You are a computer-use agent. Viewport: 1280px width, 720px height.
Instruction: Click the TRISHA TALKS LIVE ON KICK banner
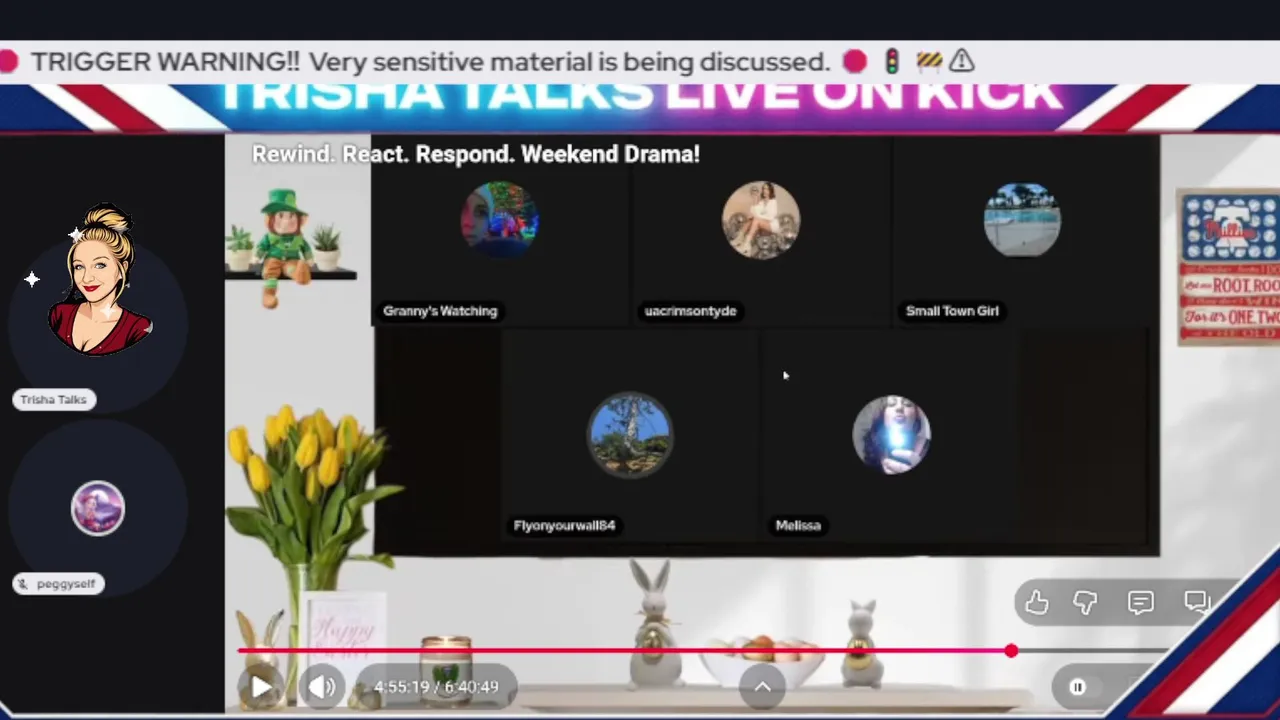point(640,95)
